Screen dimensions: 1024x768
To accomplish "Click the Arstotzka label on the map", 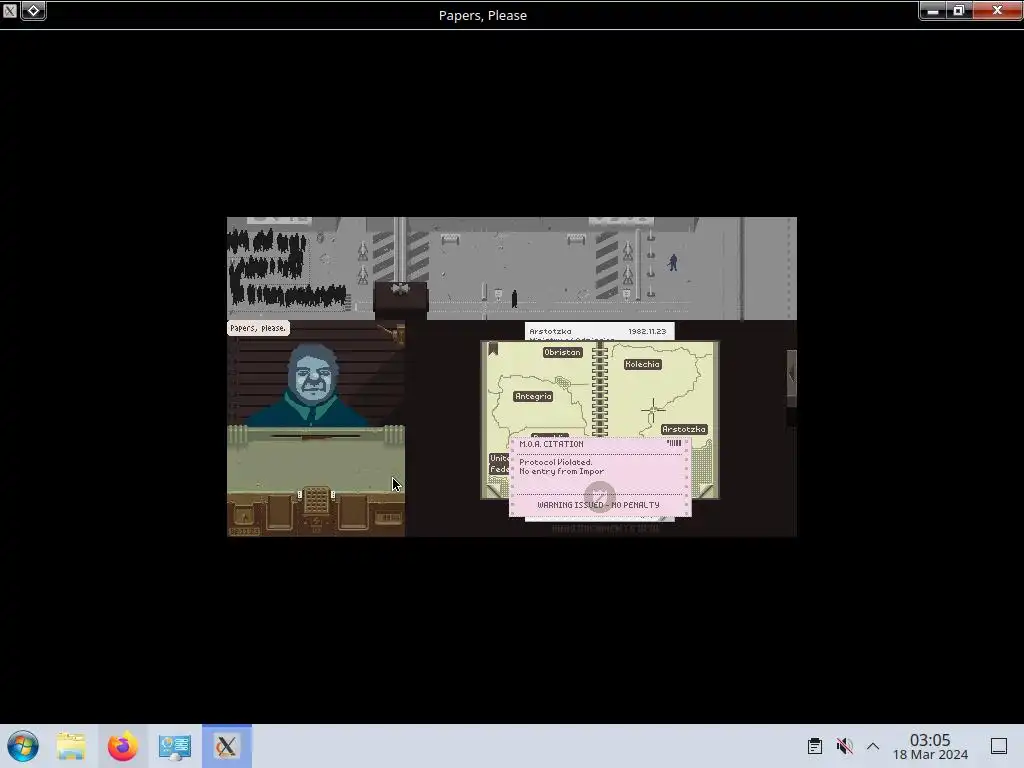I will (x=684, y=429).
